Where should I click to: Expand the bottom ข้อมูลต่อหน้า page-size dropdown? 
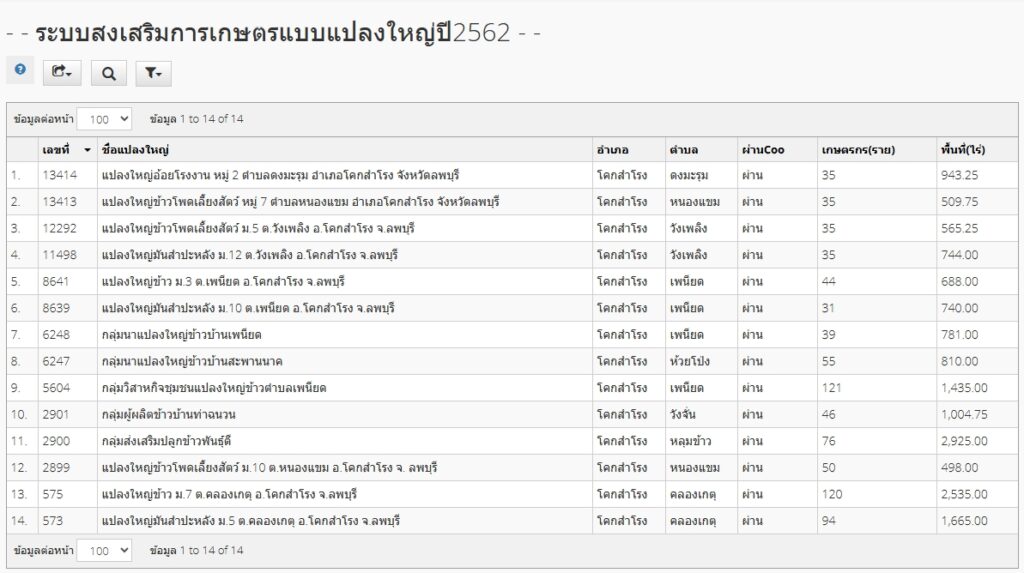(104, 550)
